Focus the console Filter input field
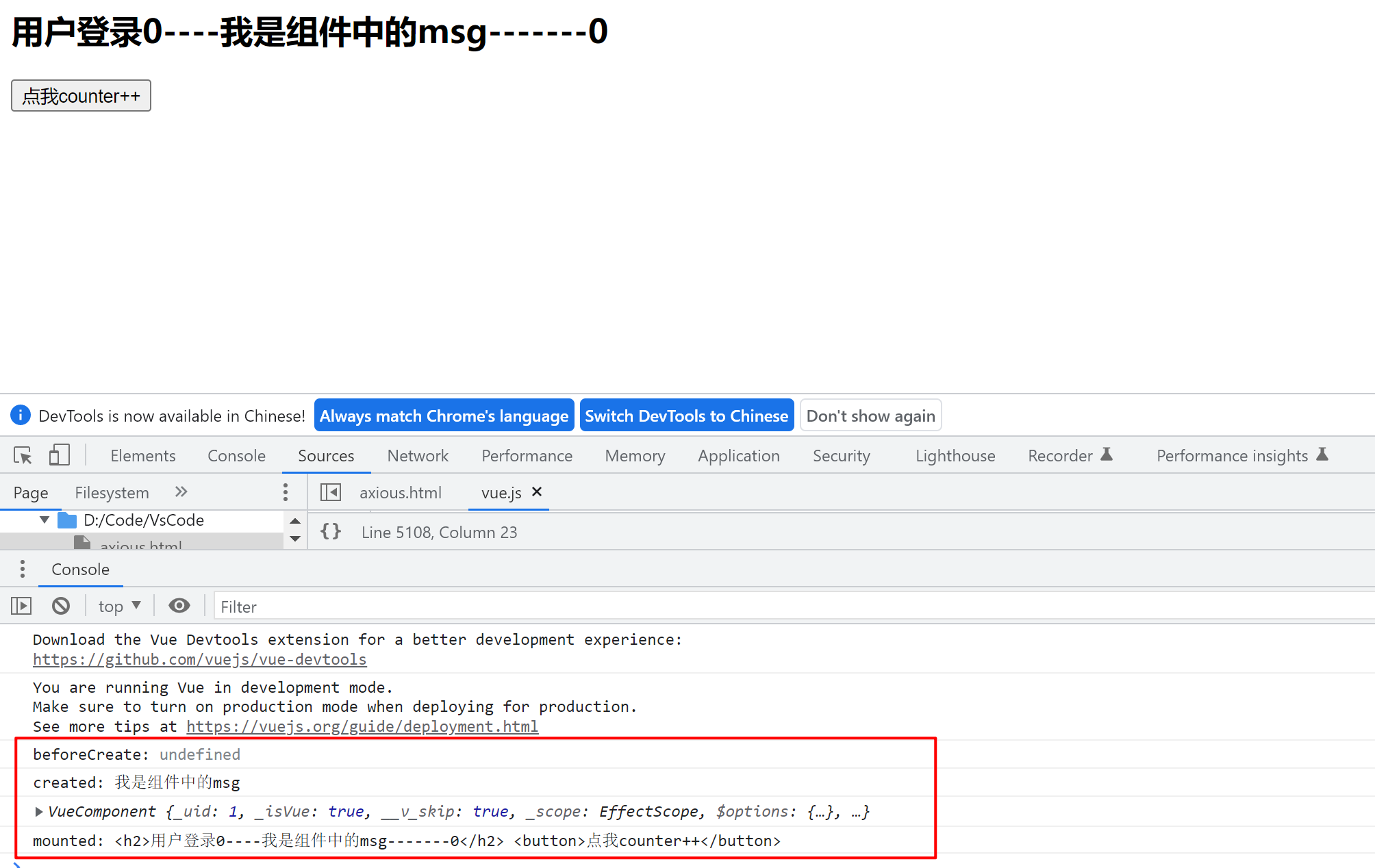The height and width of the screenshot is (868, 1375). tap(794, 607)
